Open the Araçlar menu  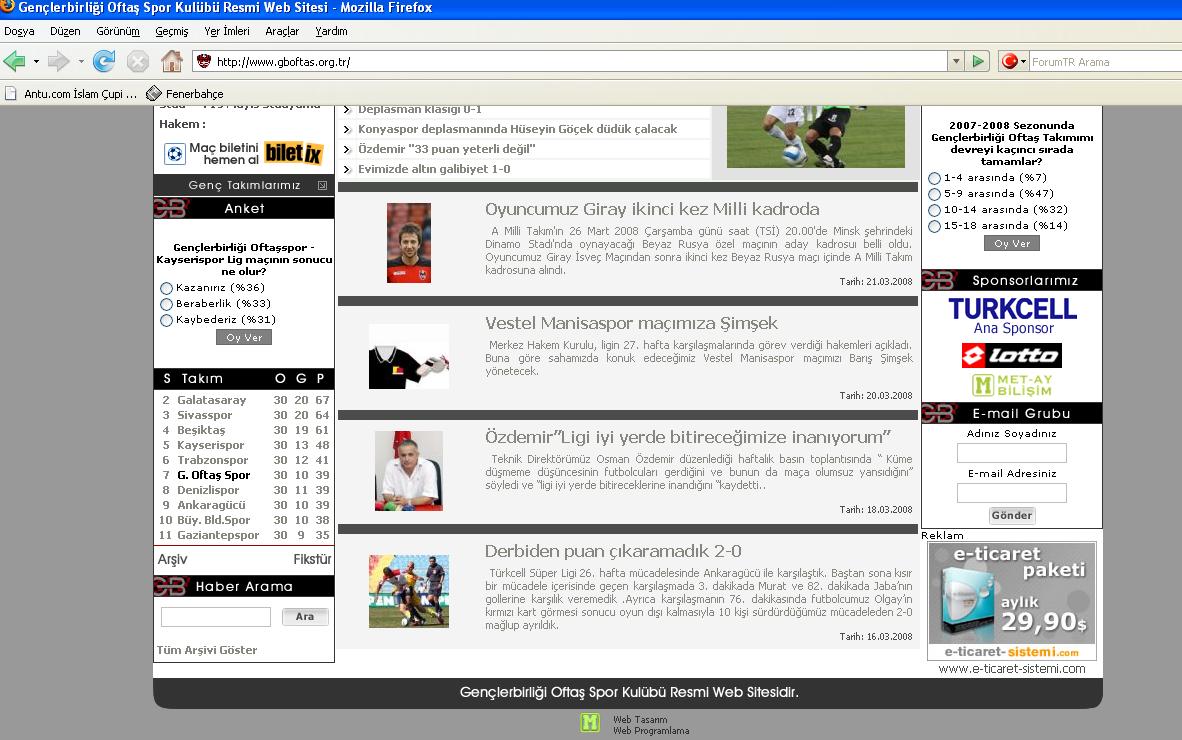coord(282,31)
